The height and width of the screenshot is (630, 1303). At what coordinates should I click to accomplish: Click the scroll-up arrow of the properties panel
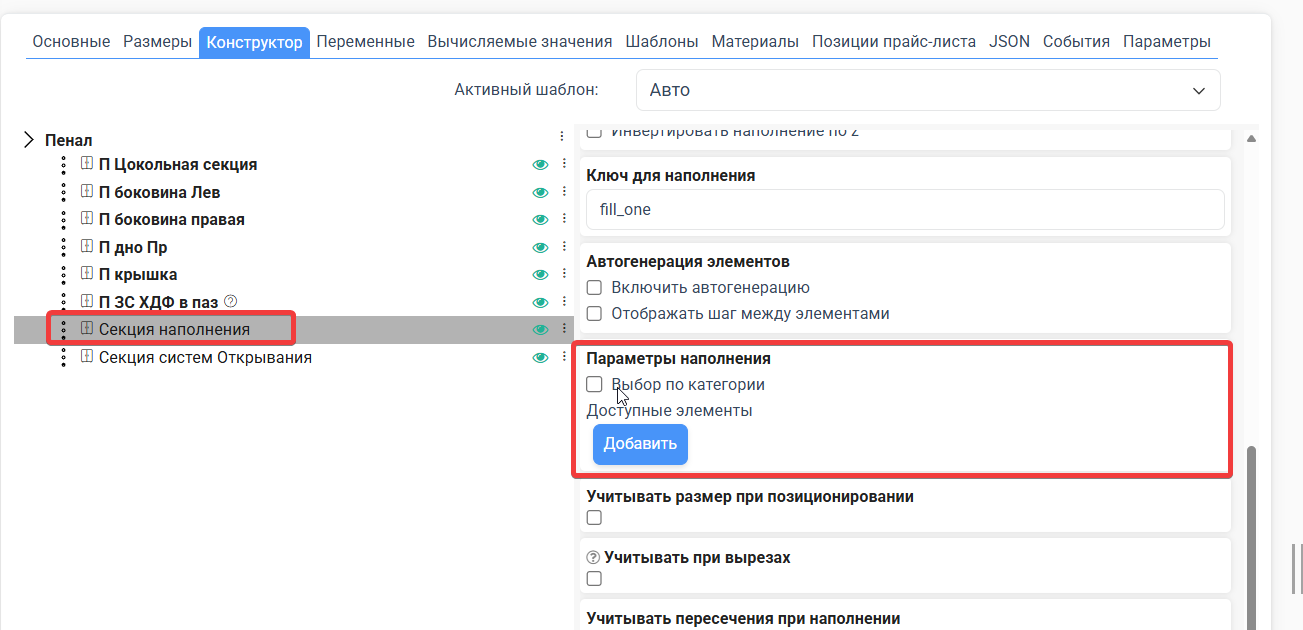coord(1250,138)
